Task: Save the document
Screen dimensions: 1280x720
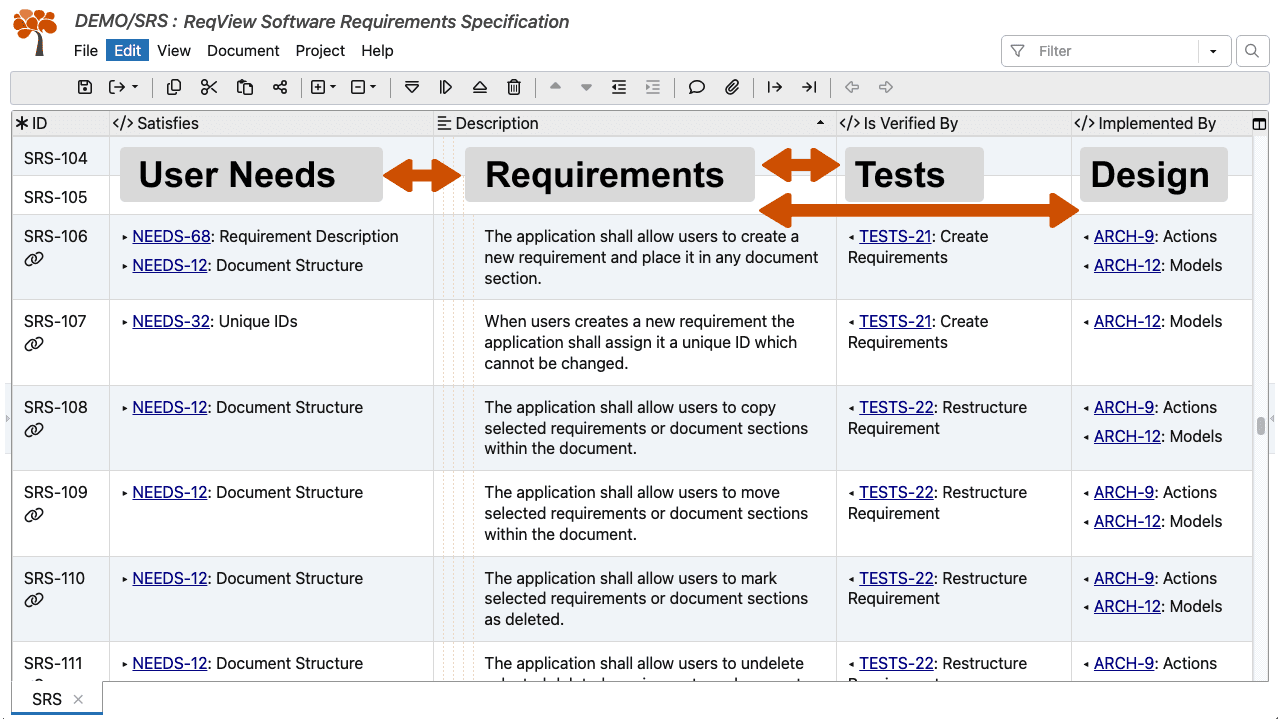Action: point(85,87)
